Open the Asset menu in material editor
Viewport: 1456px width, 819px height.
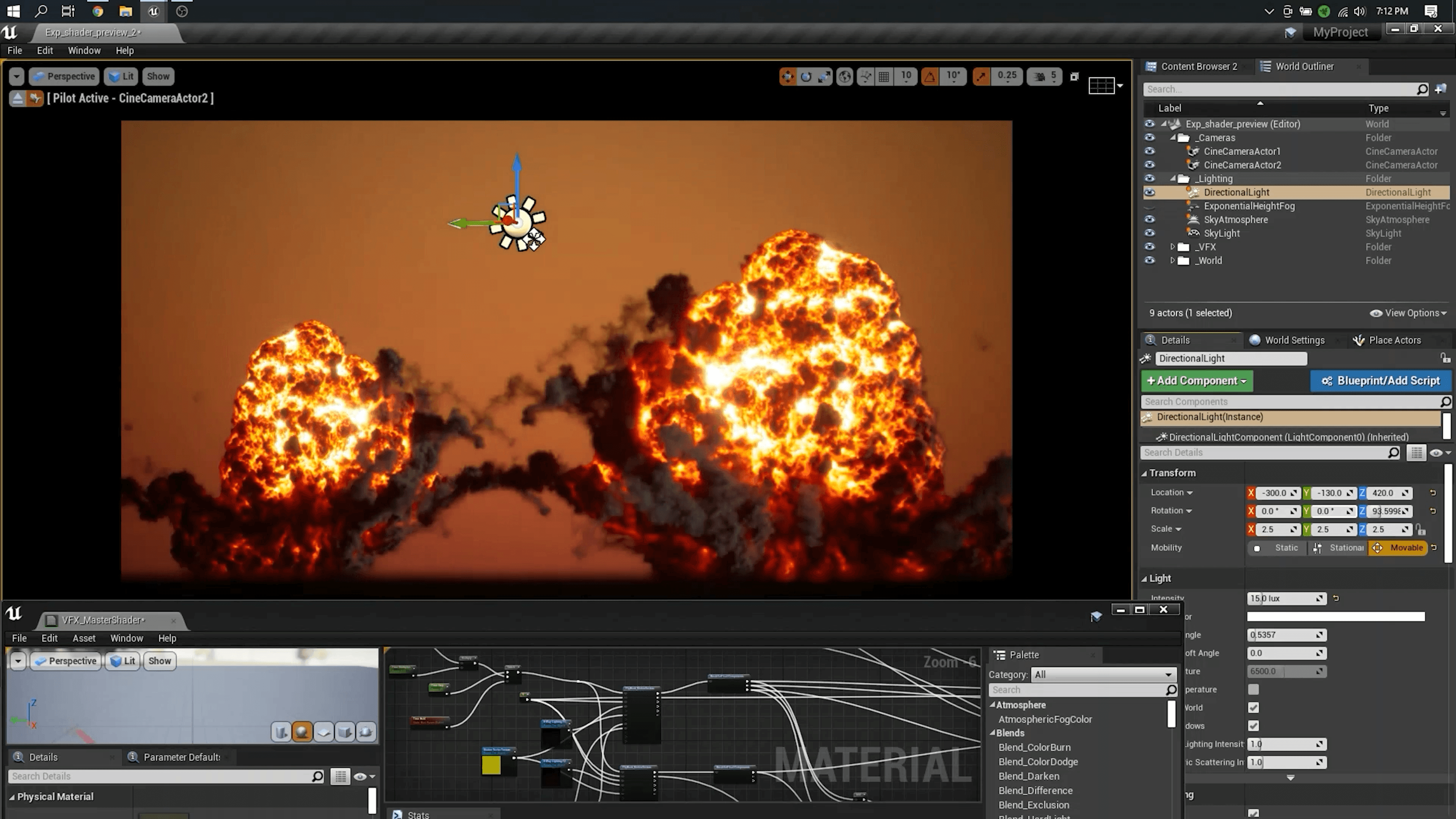84,638
